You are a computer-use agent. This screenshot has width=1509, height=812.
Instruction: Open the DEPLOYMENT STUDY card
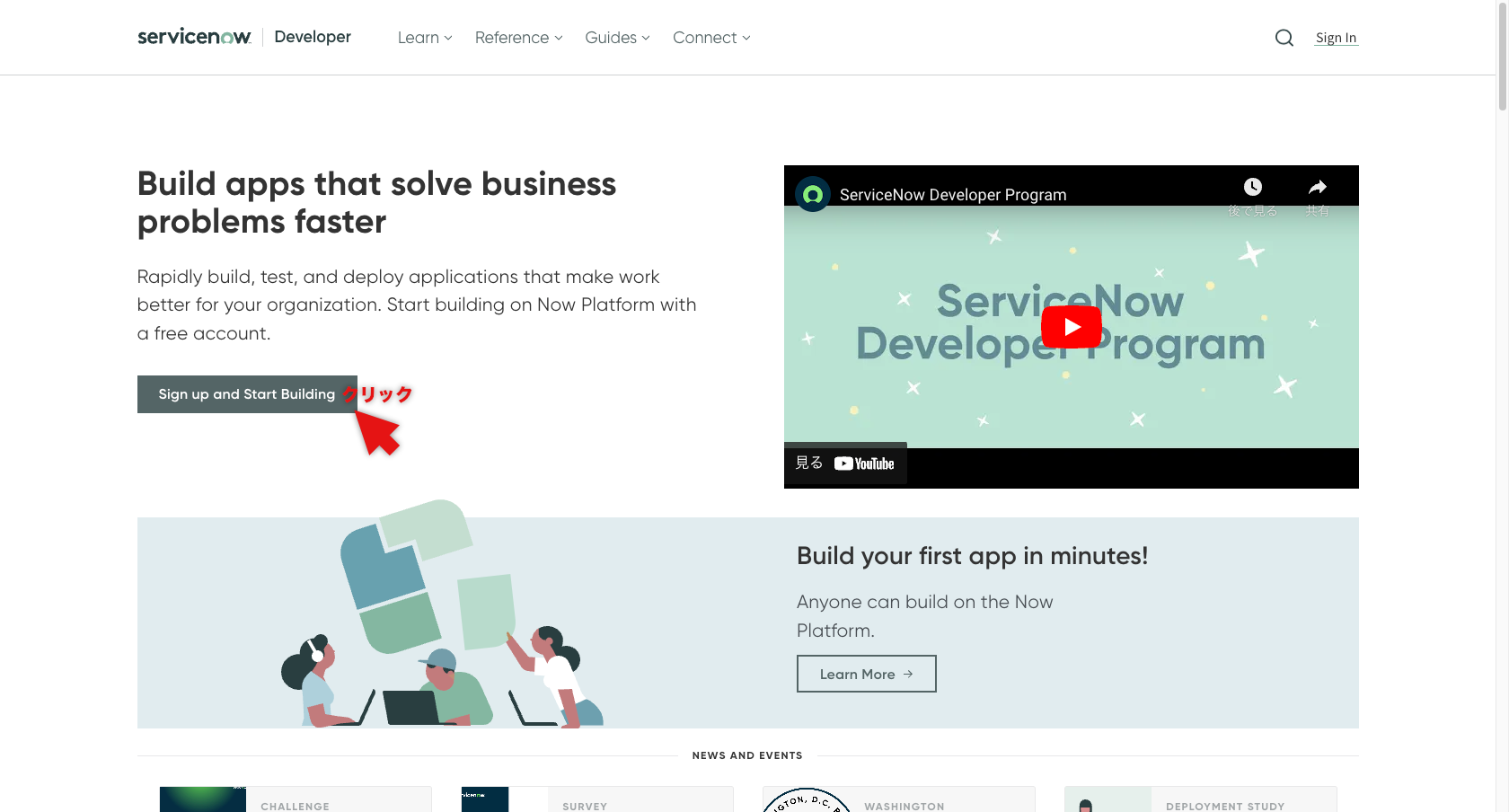pyautogui.click(x=1107, y=801)
